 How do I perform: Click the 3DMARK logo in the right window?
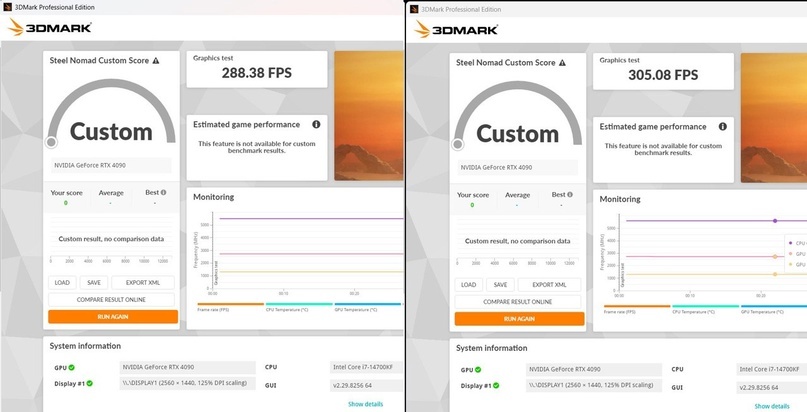click(x=457, y=29)
